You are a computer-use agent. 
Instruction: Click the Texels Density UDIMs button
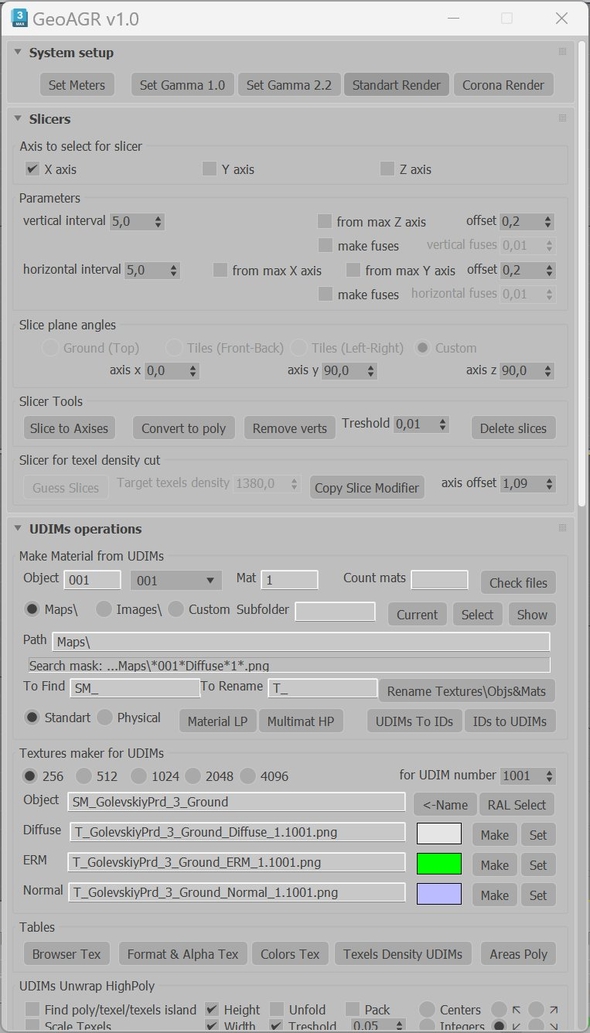[x=402, y=954]
